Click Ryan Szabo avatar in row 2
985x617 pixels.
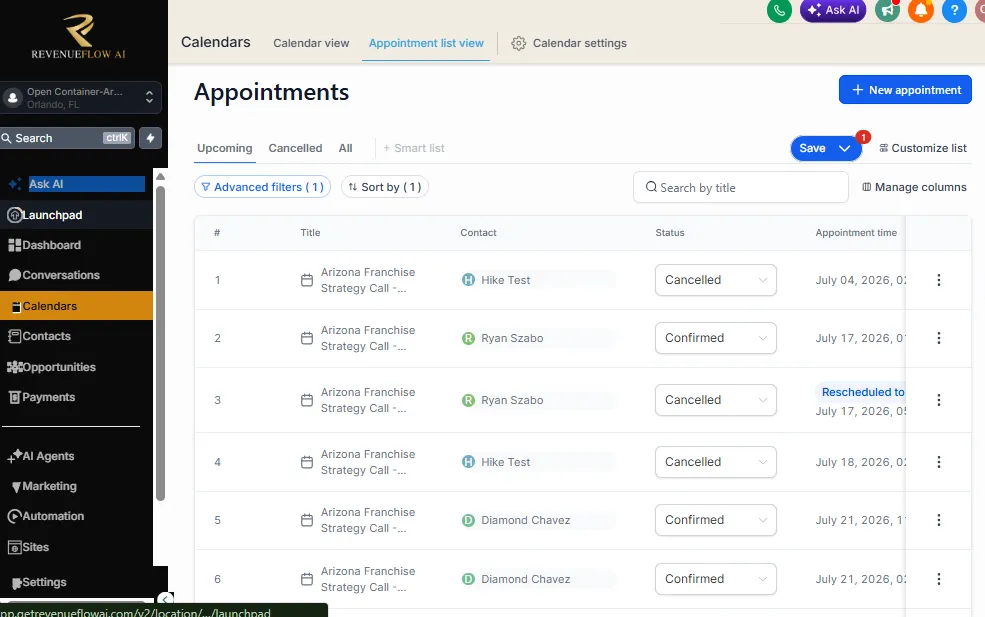click(x=468, y=338)
